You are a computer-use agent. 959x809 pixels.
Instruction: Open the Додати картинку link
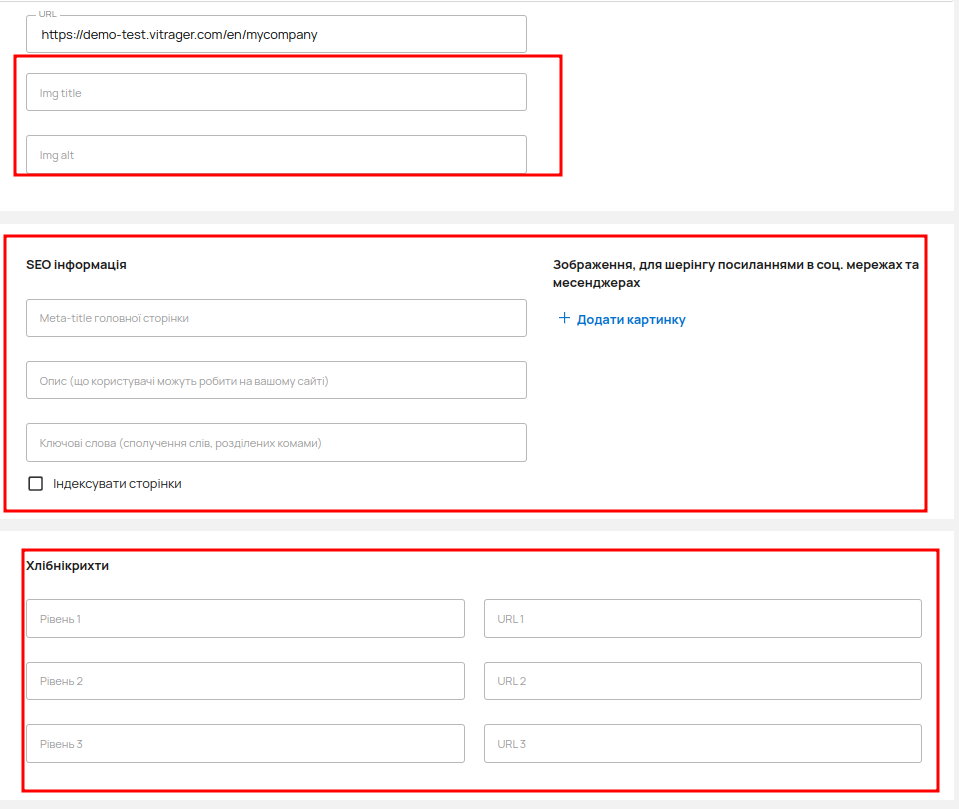[631, 320]
